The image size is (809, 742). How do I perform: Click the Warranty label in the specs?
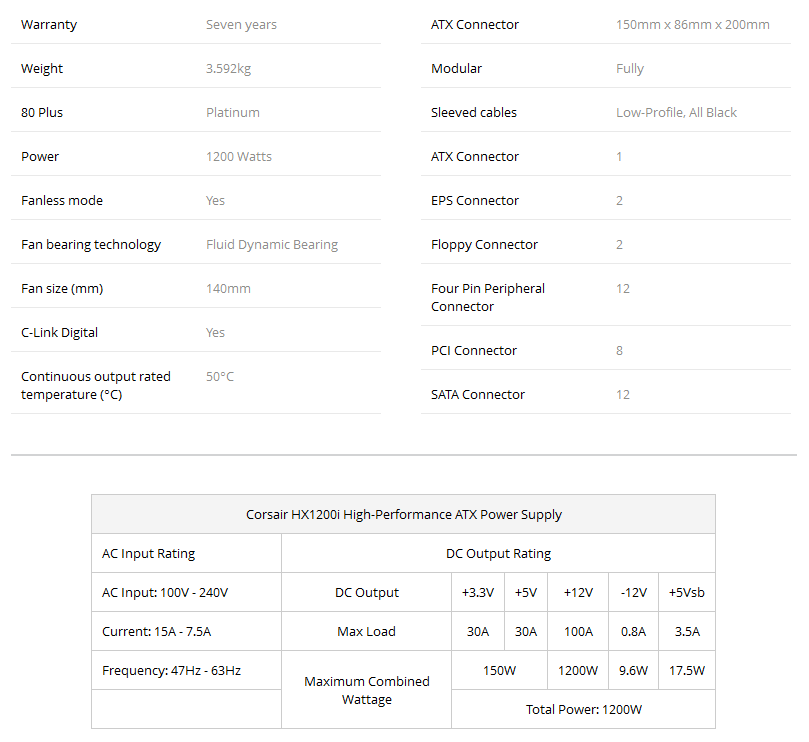click(x=48, y=24)
